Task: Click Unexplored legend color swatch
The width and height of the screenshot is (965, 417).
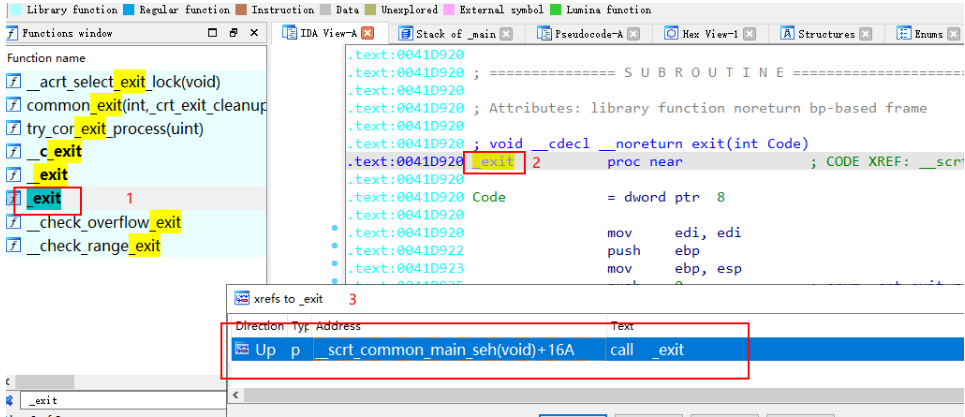Action: (x=370, y=10)
